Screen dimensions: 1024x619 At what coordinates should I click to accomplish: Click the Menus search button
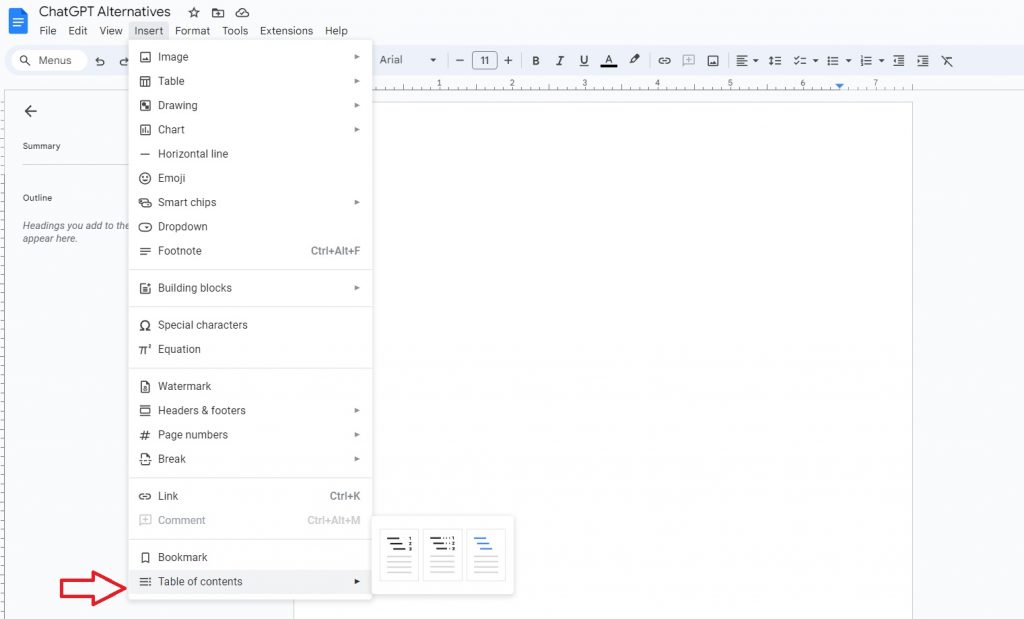click(x=46, y=60)
